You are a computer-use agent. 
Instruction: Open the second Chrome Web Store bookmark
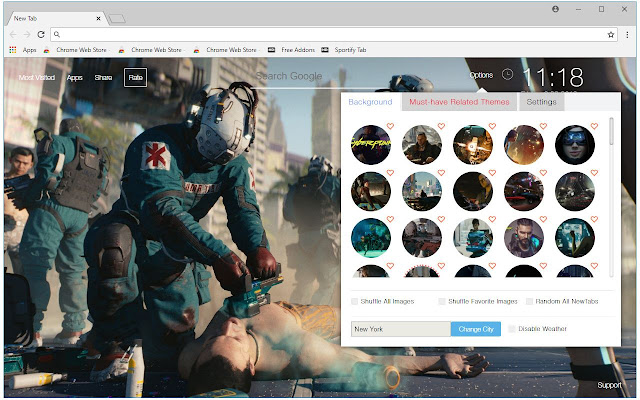[151, 50]
